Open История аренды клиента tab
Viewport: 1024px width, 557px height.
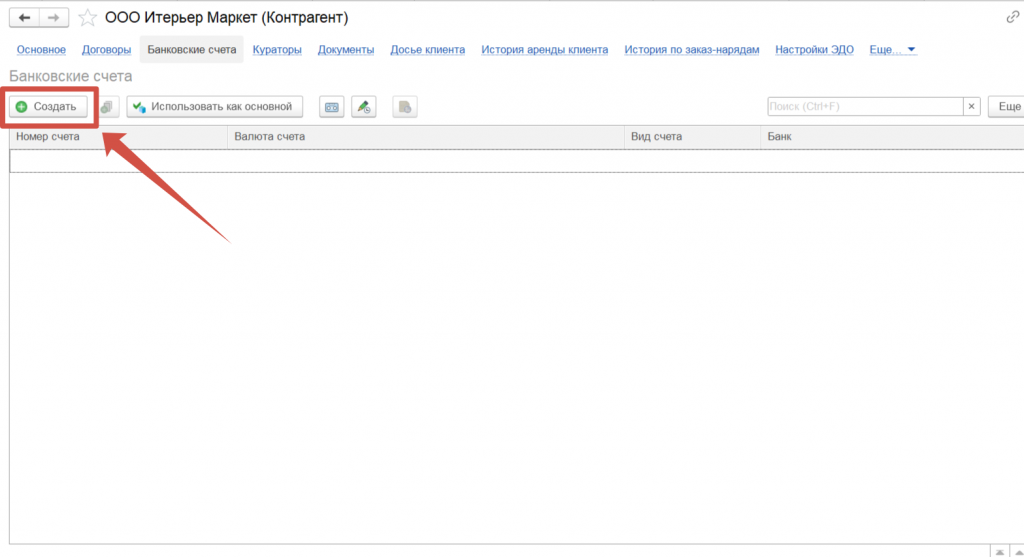tap(544, 50)
